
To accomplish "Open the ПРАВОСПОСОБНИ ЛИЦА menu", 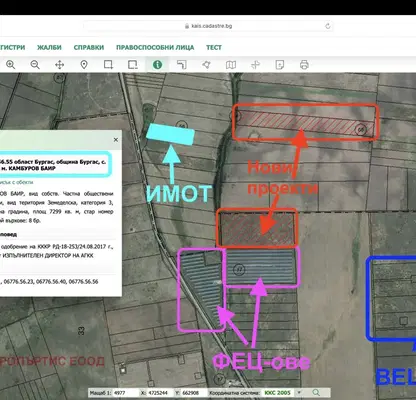I will pyautogui.click(x=155, y=47).
